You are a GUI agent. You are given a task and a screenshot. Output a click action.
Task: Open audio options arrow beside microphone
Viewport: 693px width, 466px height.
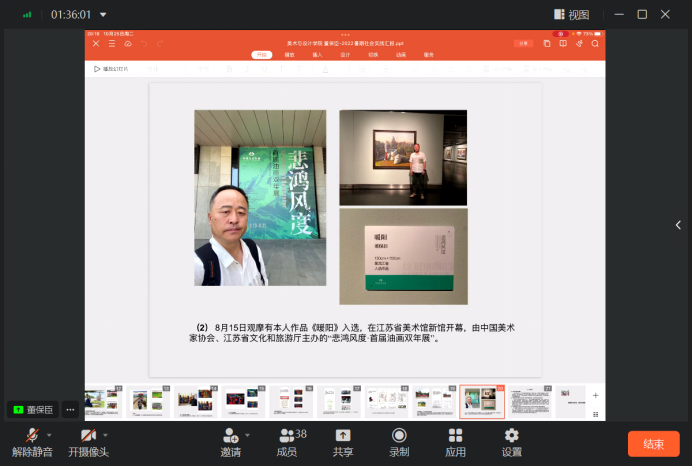pos(49,435)
